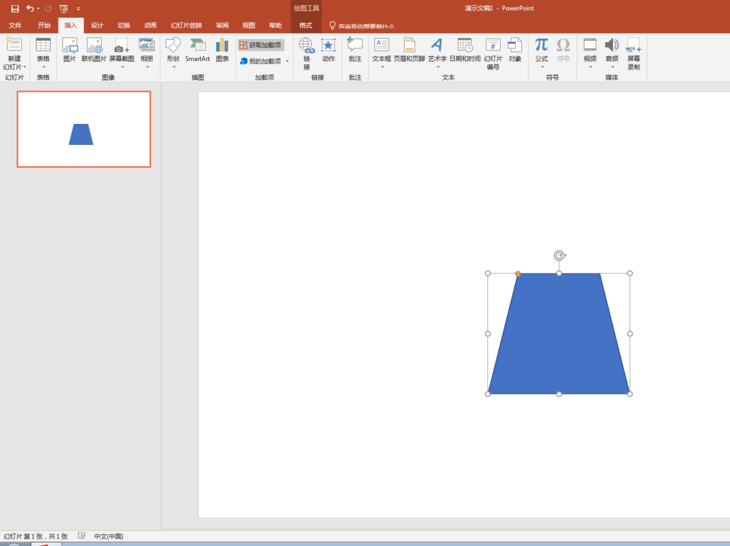The width and height of the screenshot is (730, 546).
Task: Insert an 对象 object
Action: 514,46
